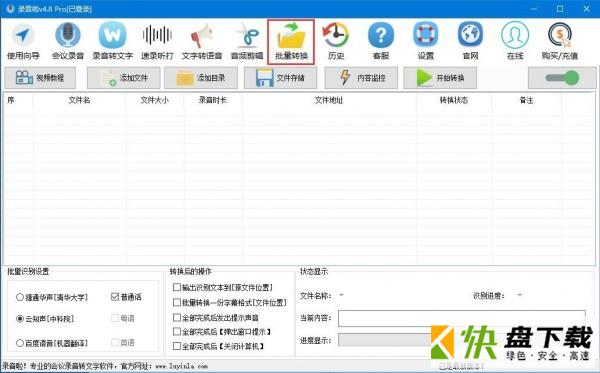Open the 在线 online user icon
This screenshot has height=373, width=600.
click(x=515, y=41)
